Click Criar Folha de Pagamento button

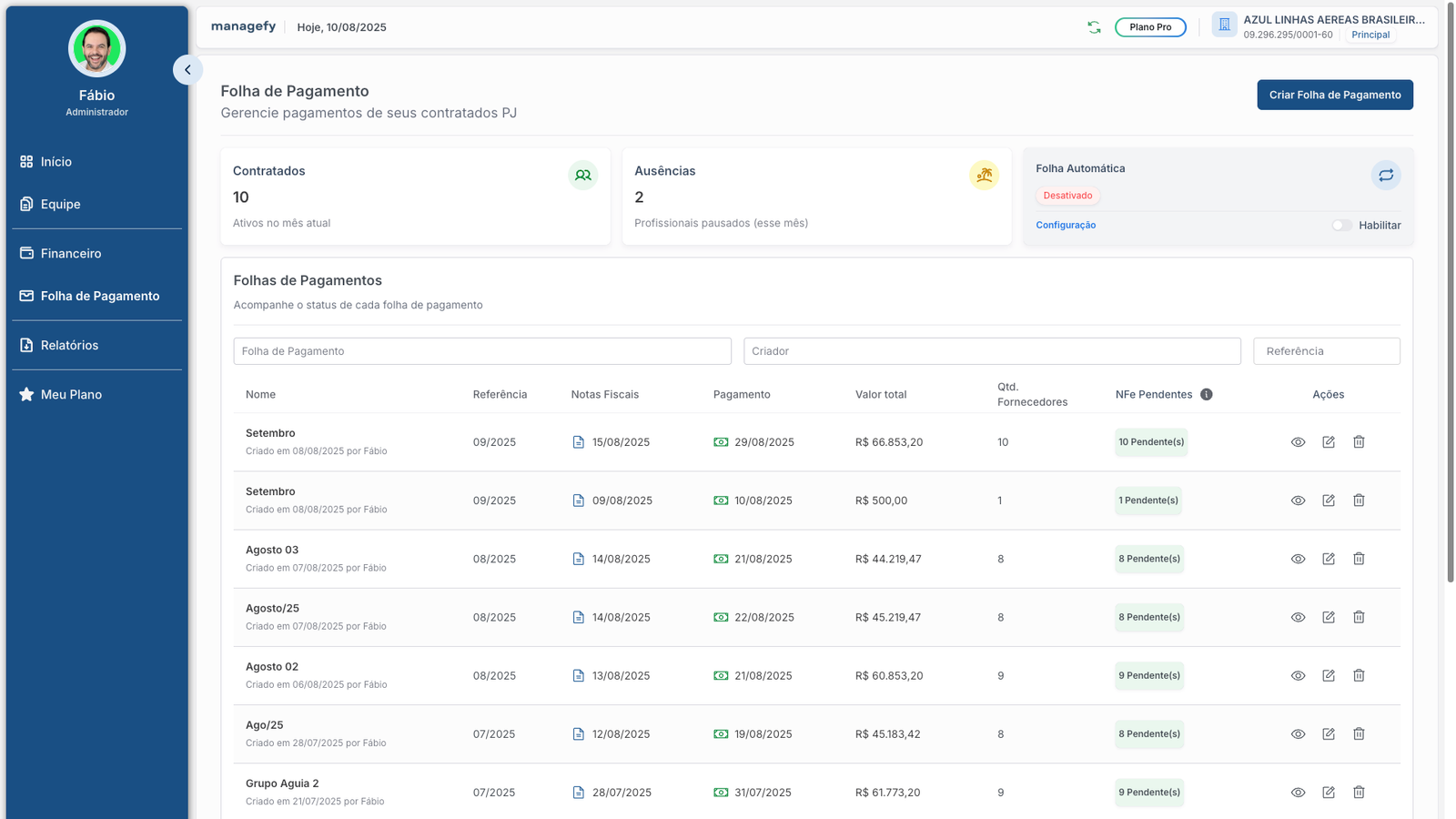point(1334,95)
